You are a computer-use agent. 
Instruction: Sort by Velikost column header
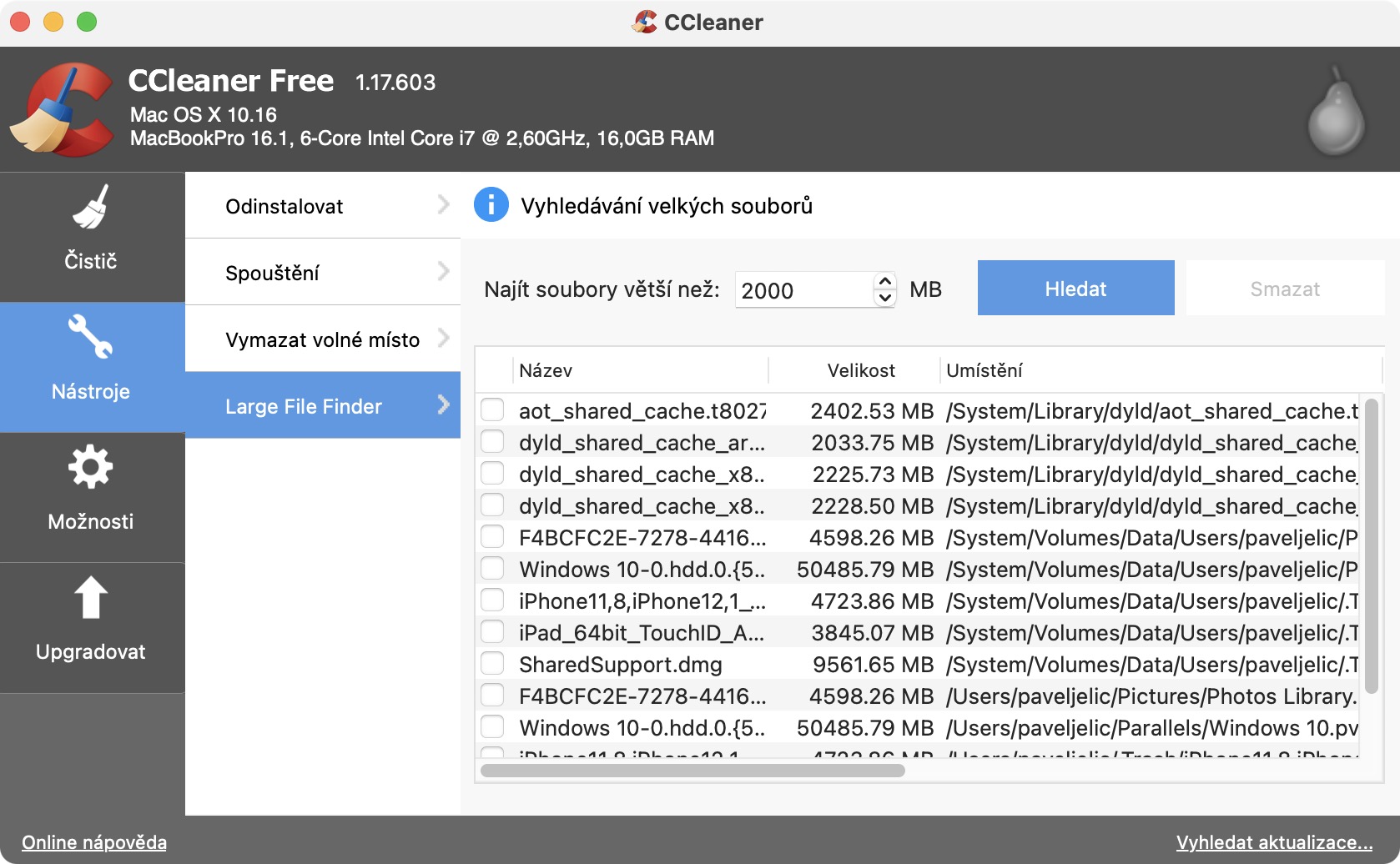[x=854, y=370]
